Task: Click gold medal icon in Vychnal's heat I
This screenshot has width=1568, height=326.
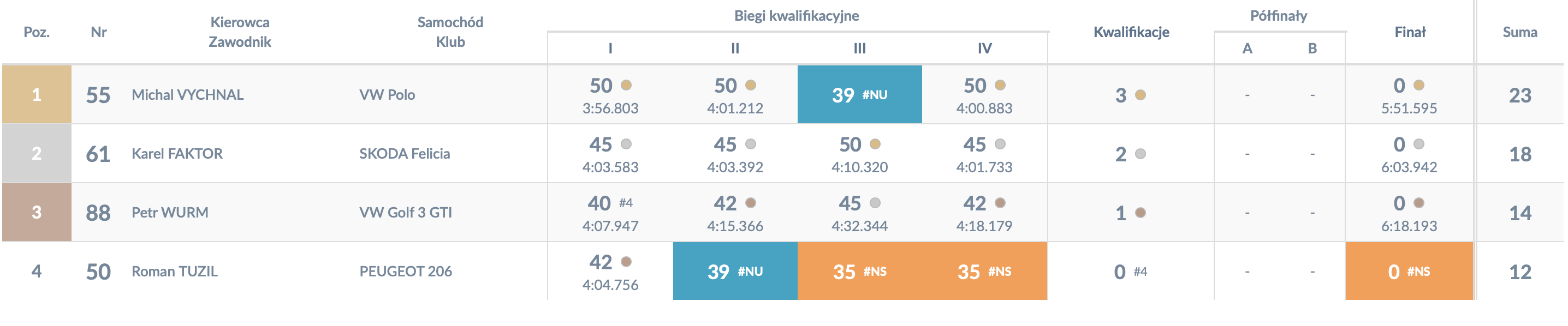Action: (x=626, y=85)
